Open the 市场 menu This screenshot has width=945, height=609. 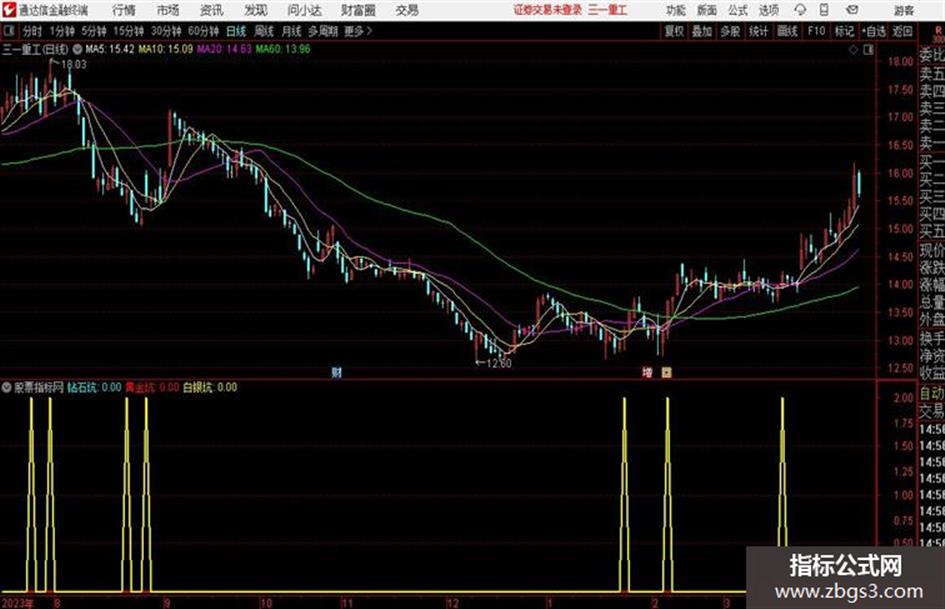coord(168,10)
